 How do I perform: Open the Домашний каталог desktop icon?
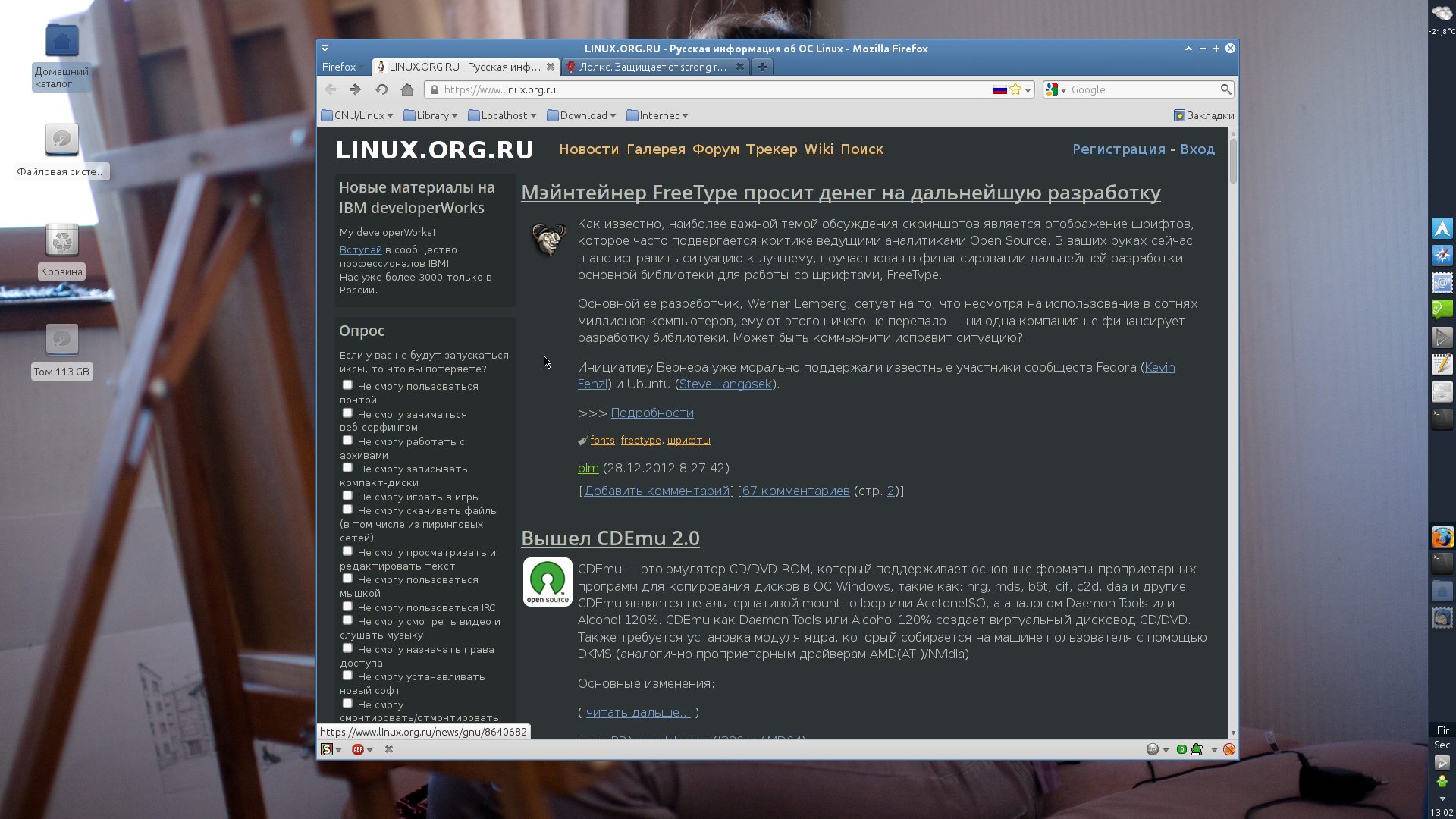point(61,57)
